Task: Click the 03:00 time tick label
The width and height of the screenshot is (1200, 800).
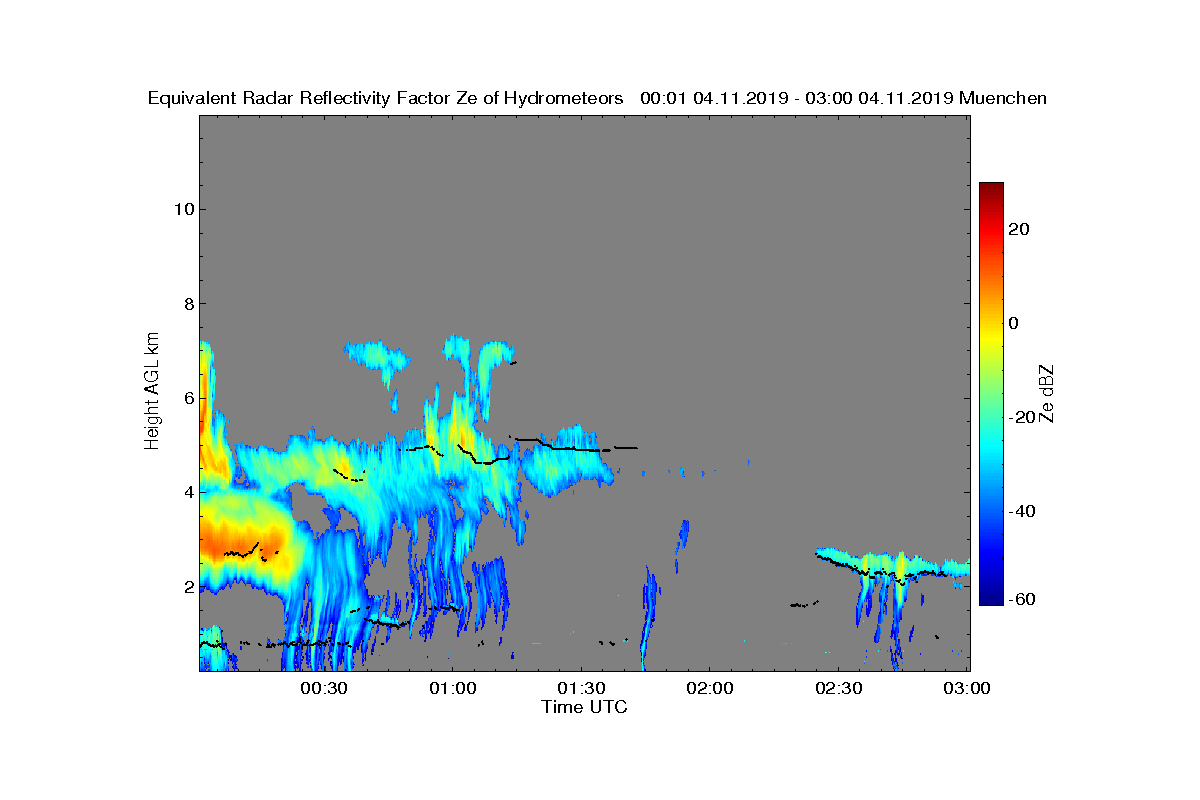Action: (x=968, y=689)
